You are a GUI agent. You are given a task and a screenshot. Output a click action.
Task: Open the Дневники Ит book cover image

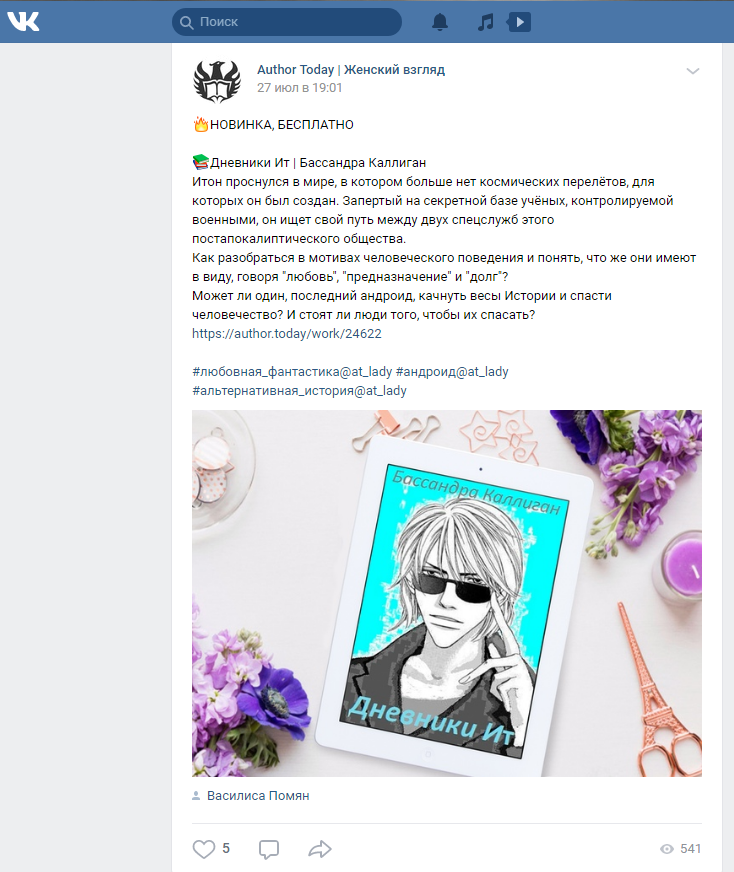446,593
